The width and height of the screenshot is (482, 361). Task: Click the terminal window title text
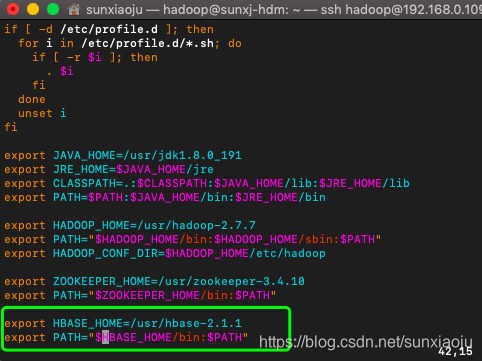[x=284, y=10]
